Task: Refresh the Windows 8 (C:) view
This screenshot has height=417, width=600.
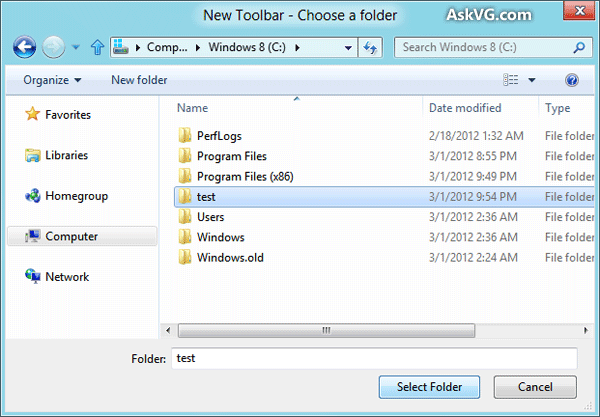Action: coord(370,48)
